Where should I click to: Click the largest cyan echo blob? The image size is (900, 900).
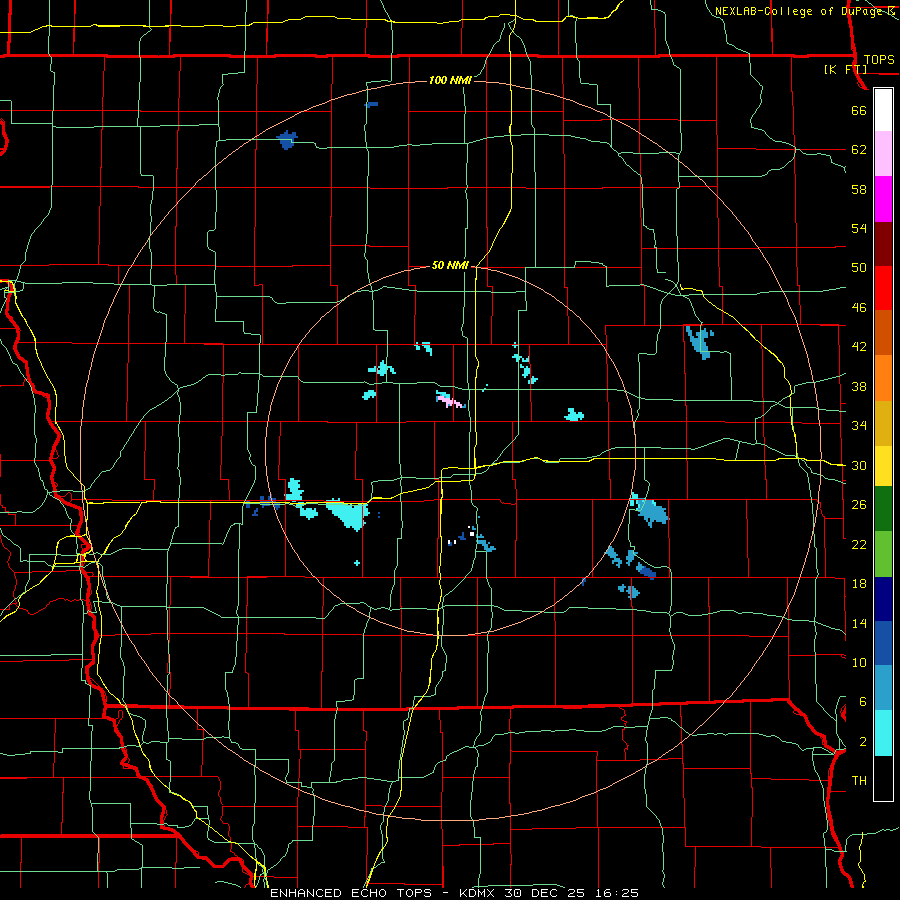pyautogui.click(x=348, y=513)
